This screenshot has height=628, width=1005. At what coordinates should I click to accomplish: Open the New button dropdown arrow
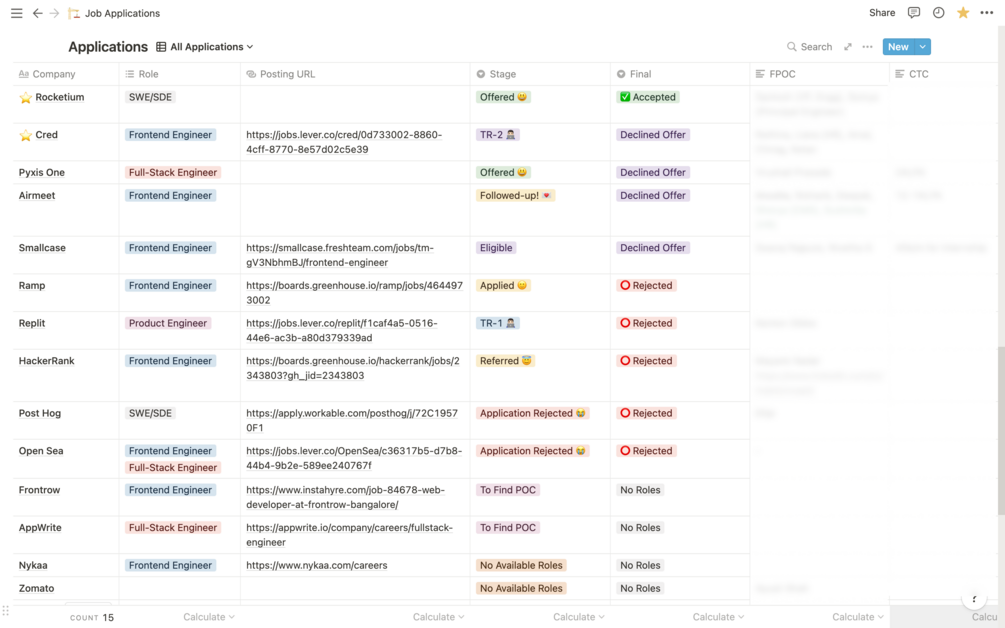point(922,47)
